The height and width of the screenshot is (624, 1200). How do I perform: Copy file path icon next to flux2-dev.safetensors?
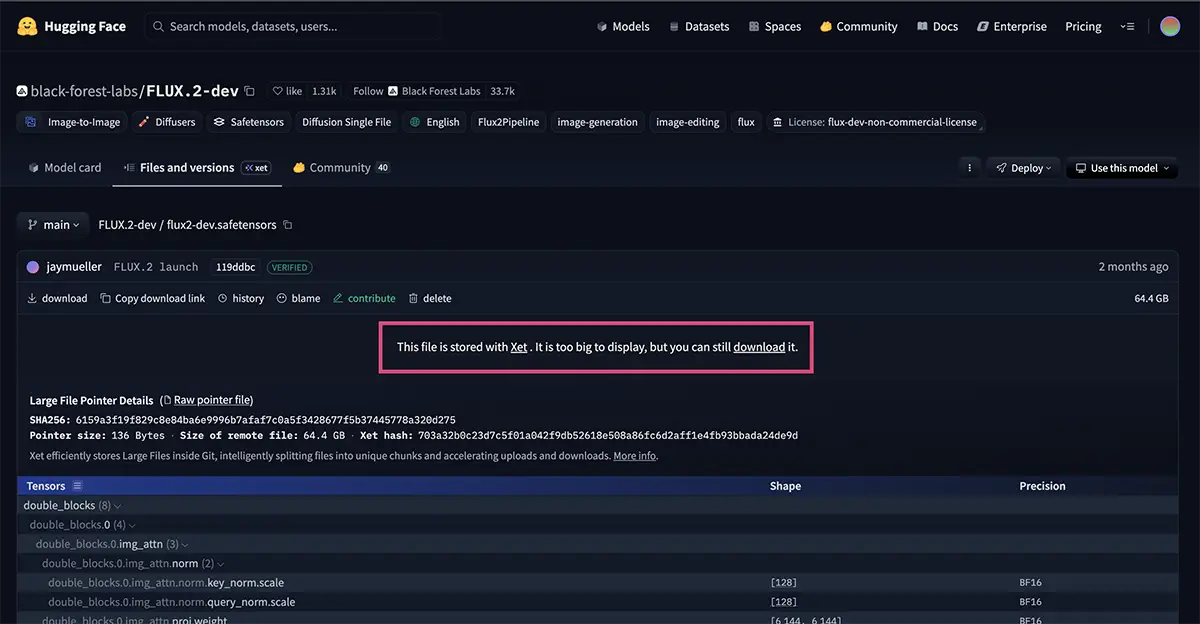point(288,225)
